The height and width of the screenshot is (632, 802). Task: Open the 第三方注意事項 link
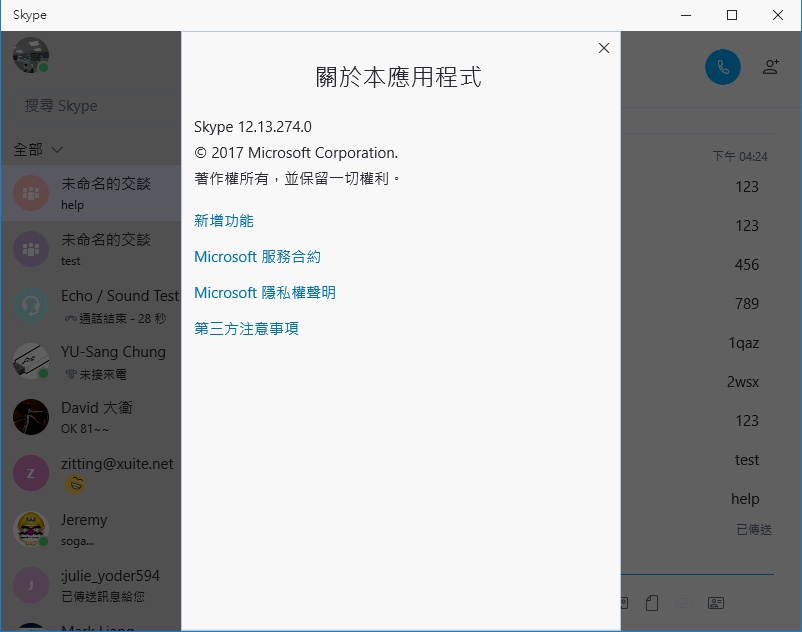[247, 328]
